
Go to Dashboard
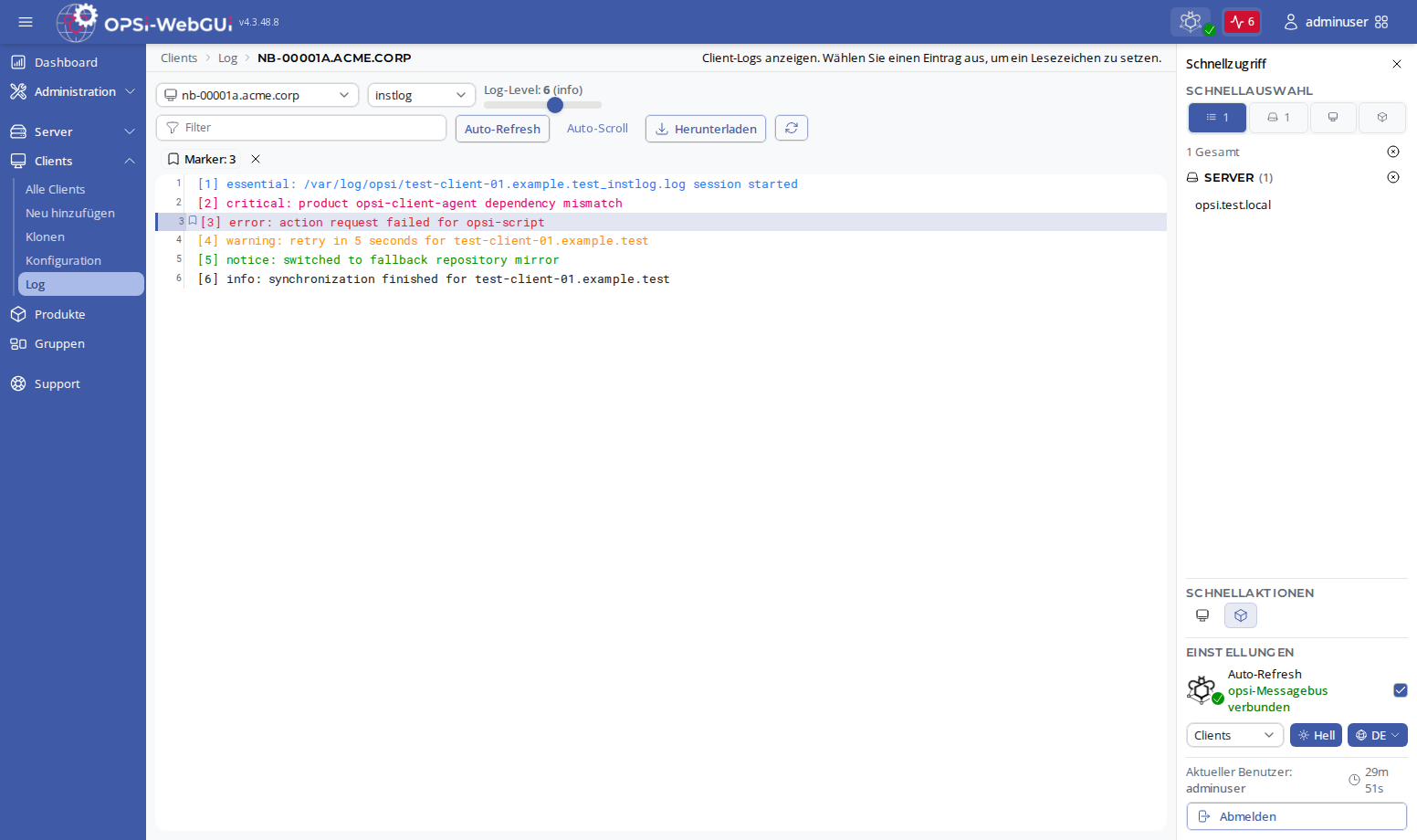pyautogui.click(x=73, y=62)
